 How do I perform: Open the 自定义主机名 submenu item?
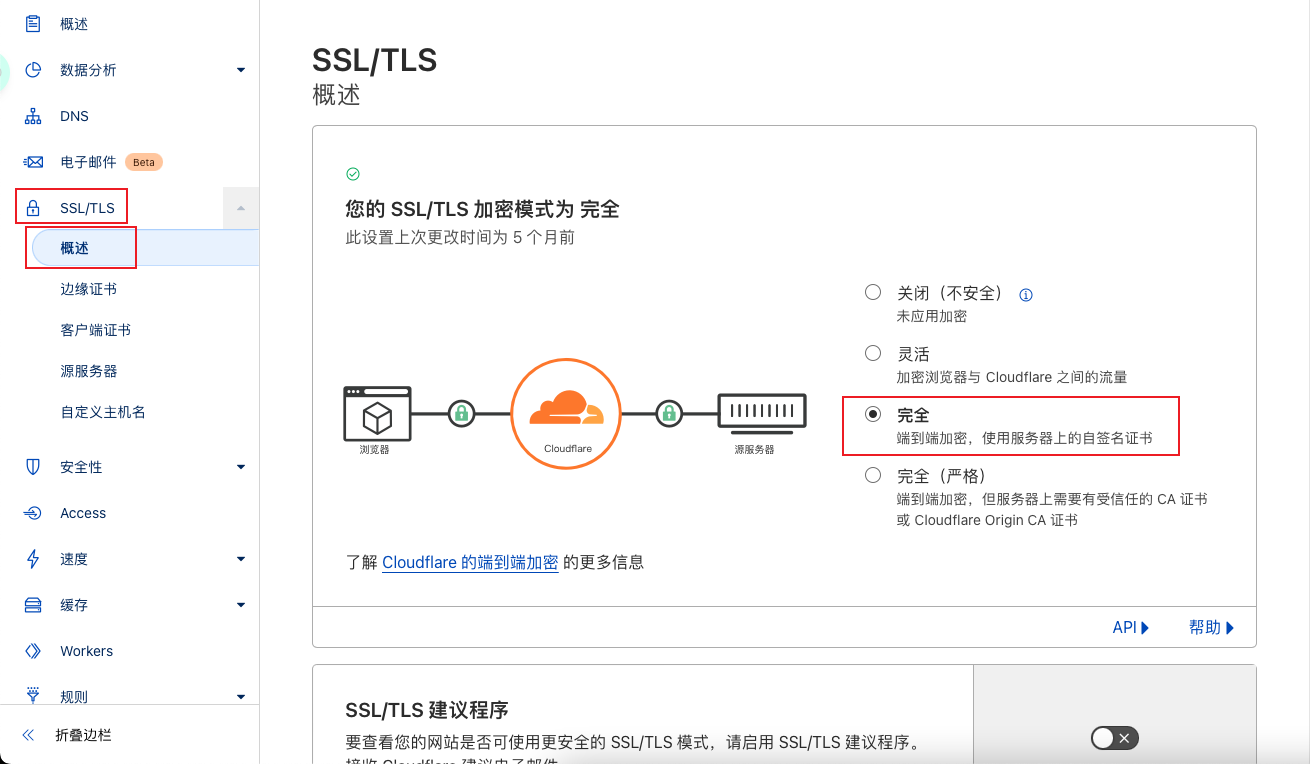pyautogui.click(x=102, y=412)
